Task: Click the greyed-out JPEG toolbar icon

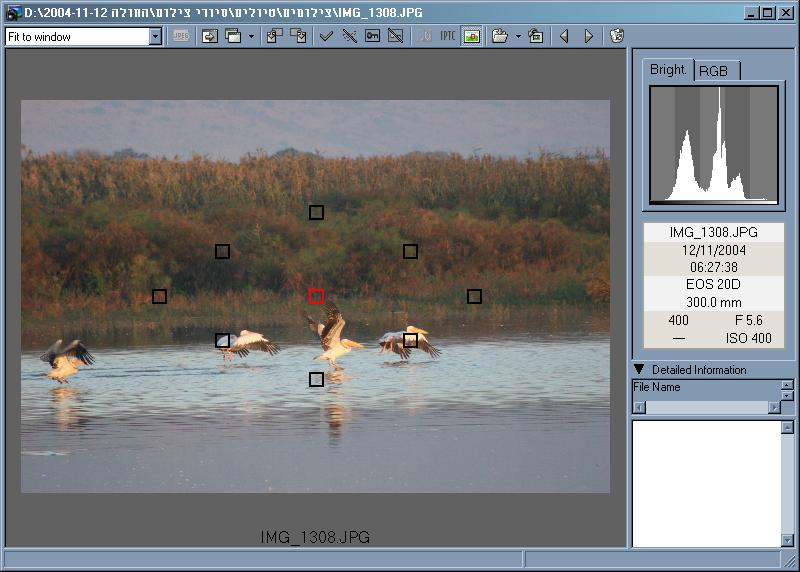Action: click(x=181, y=36)
